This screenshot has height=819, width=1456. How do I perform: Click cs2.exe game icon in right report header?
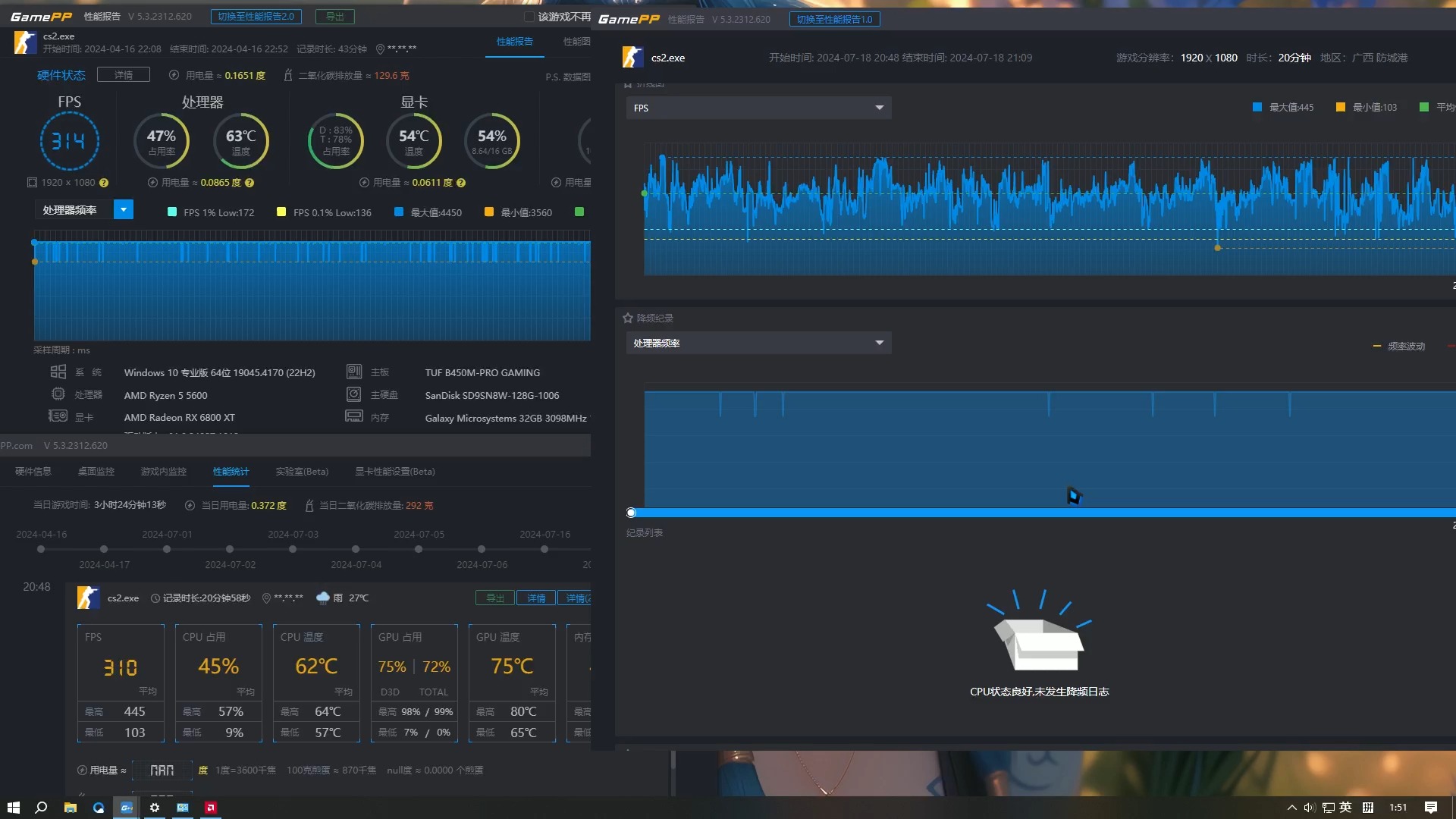[632, 58]
